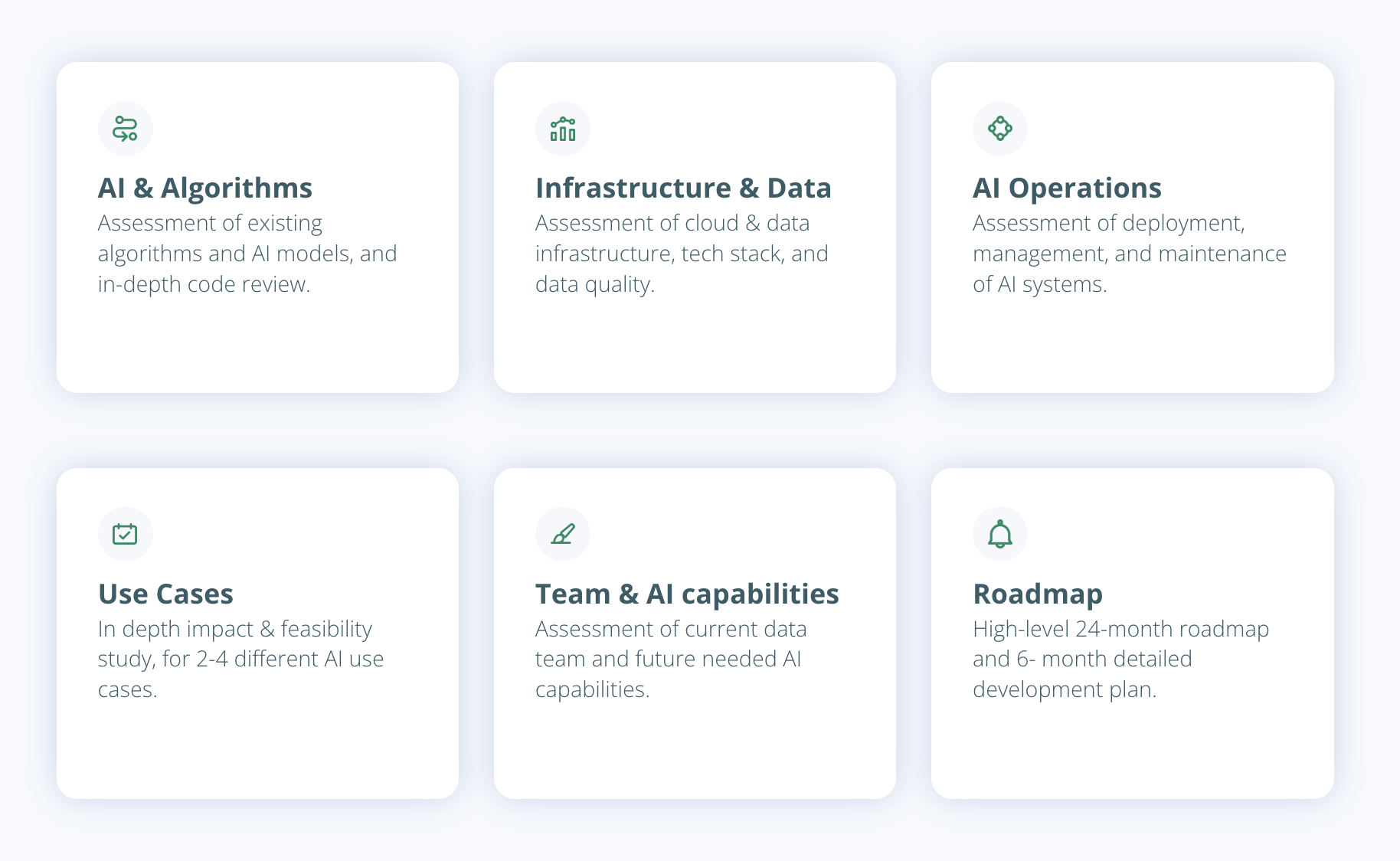Screen dimensions: 1400x861
Task: Click the calendar check icon for Use Cases
Action: pyautogui.click(x=125, y=534)
